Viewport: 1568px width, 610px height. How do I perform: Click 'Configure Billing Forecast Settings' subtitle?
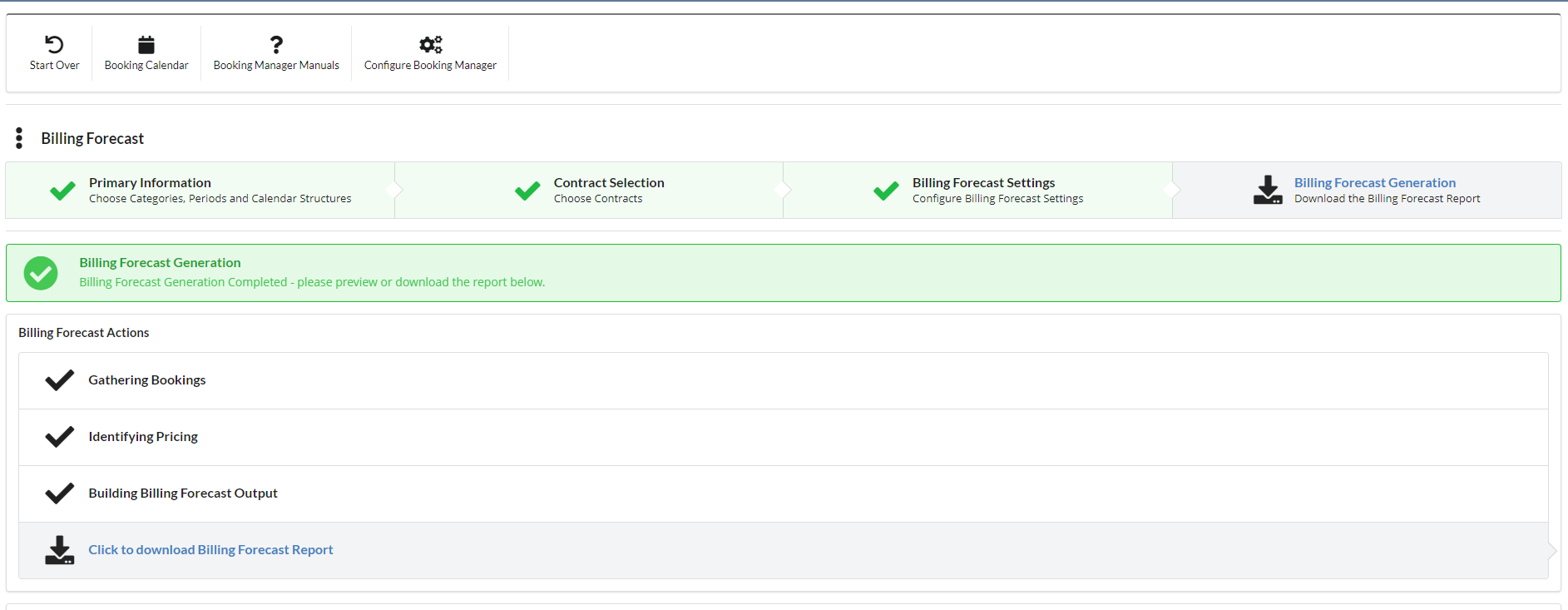(997, 199)
